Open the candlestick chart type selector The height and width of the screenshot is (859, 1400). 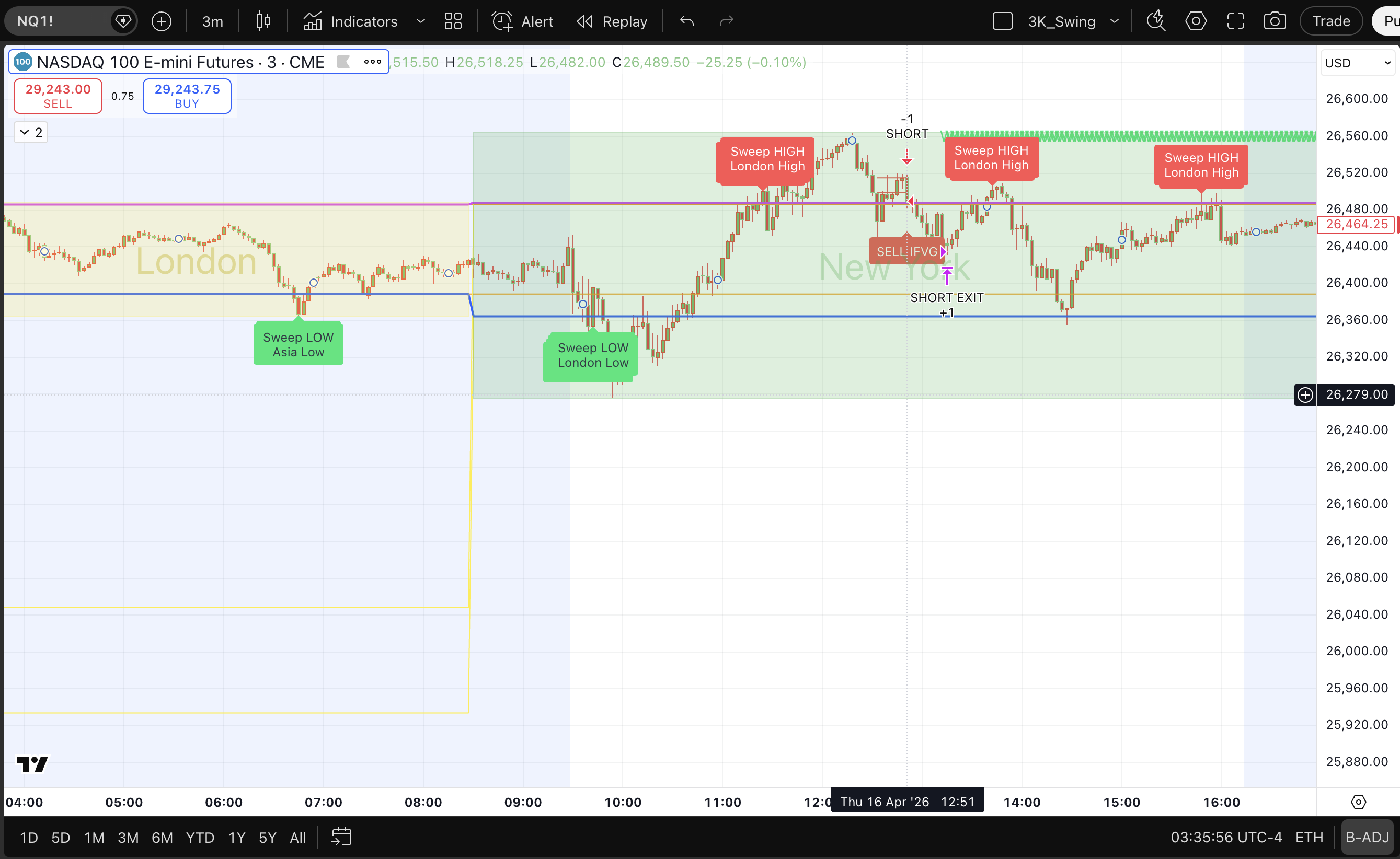tap(263, 21)
